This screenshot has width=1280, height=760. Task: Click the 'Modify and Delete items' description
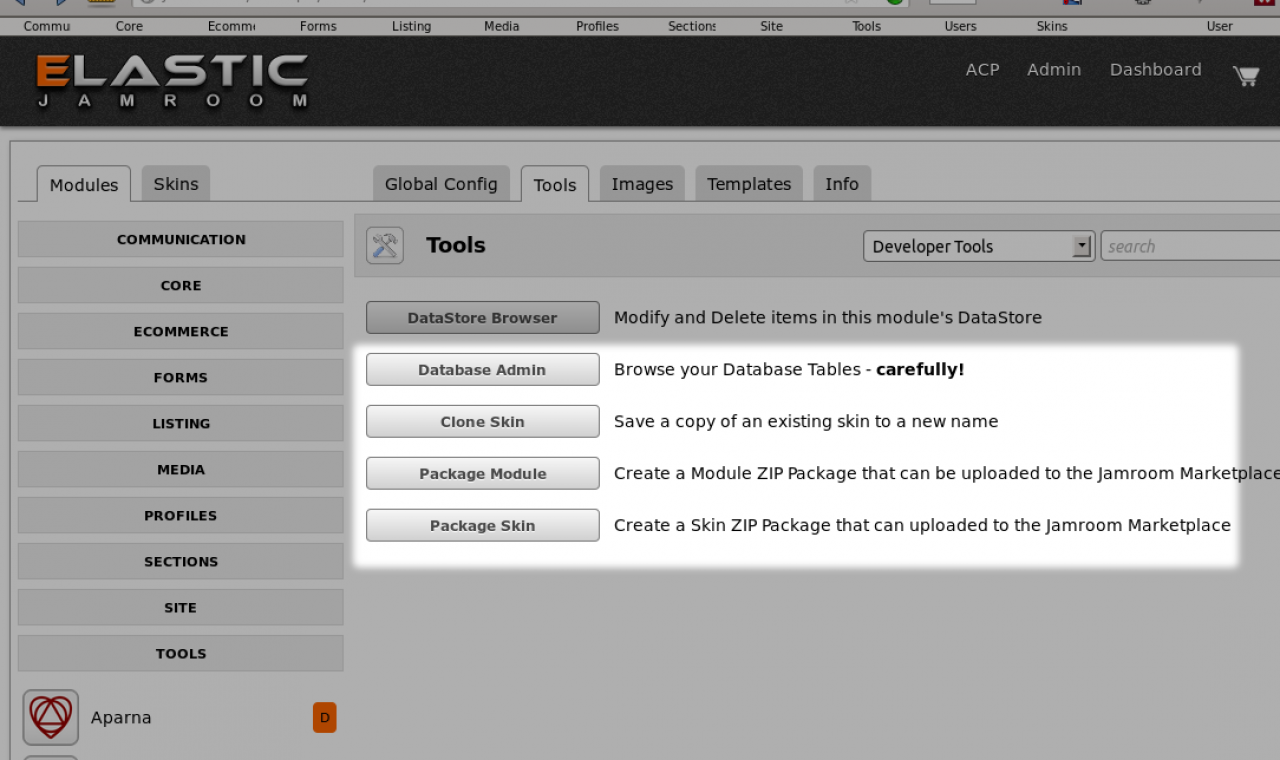pos(828,317)
